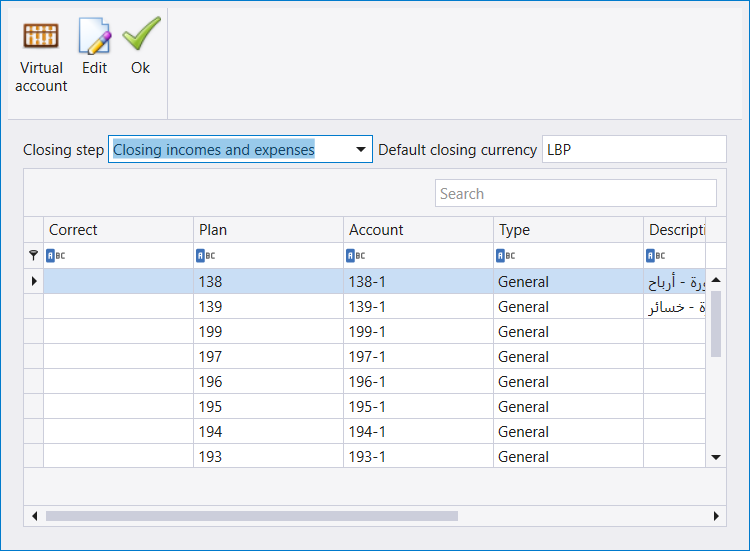This screenshot has height=551, width=750.
Task: Click the General type cell in row 196
Action: (568, 381)
